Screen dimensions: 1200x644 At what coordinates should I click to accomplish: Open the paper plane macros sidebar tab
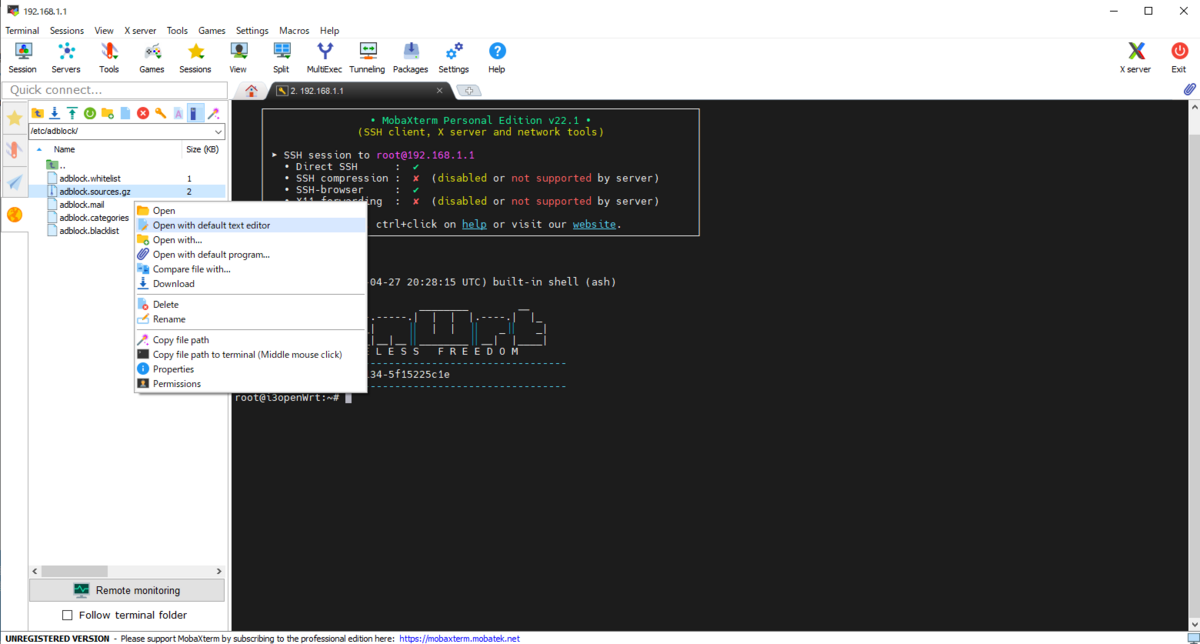[x=14, y=182]
